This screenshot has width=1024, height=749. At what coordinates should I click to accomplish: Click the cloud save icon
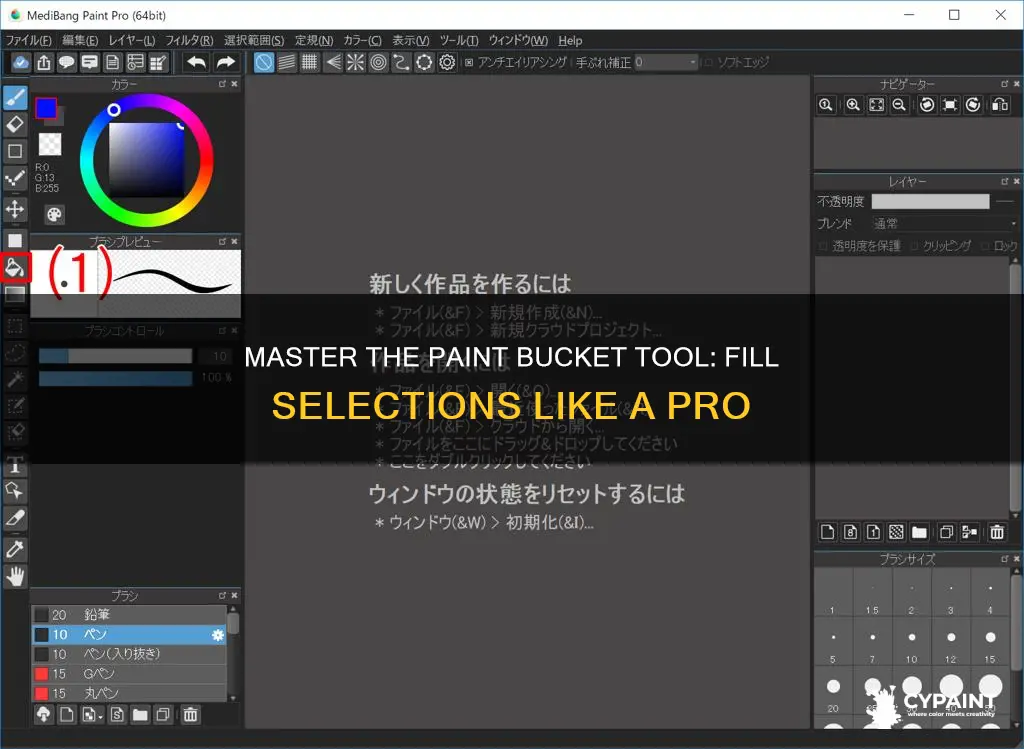pos(21,63)
